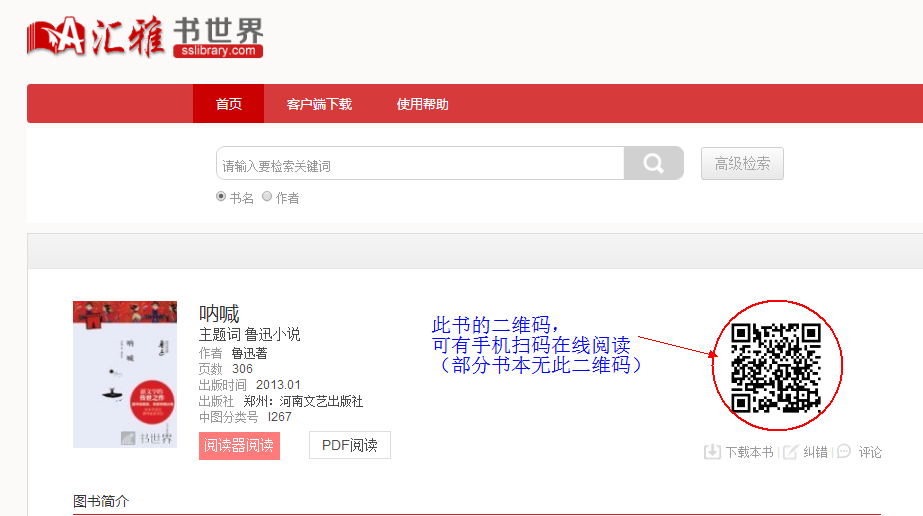Select the 书名 radio button

pos(221,197)
